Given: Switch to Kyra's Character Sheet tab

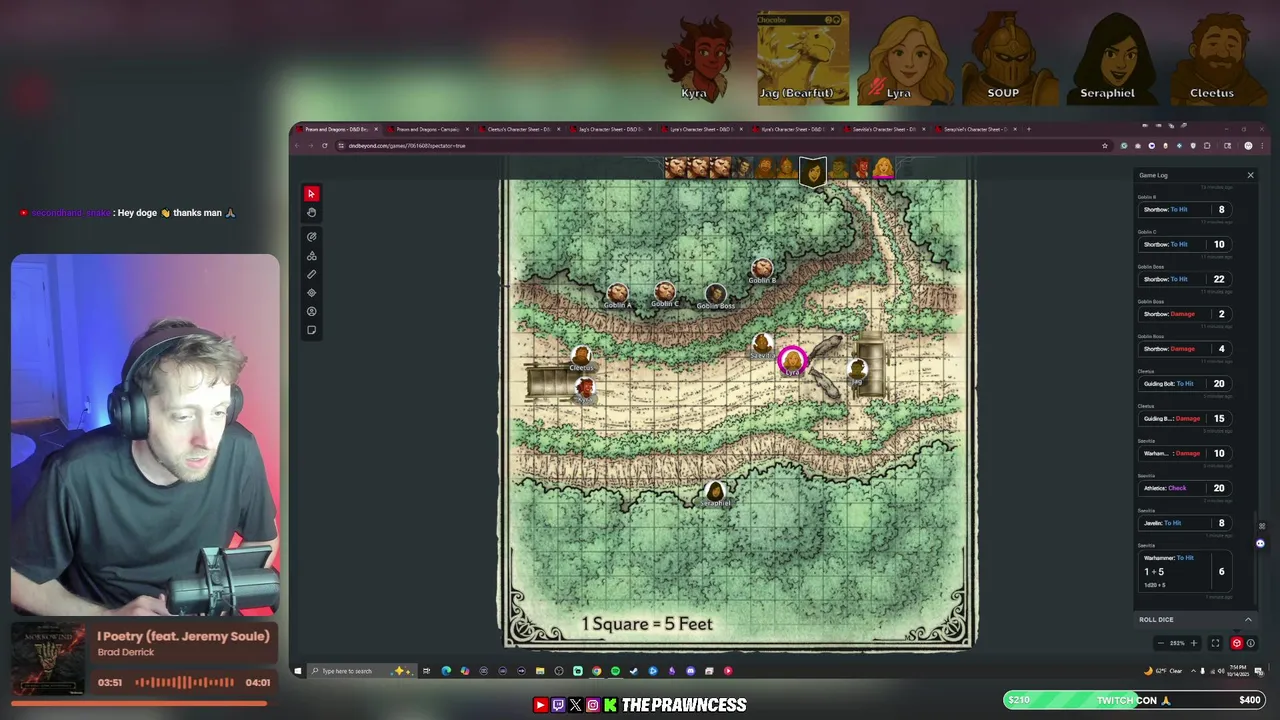Looking at the screenshot, I should [794, 129].
